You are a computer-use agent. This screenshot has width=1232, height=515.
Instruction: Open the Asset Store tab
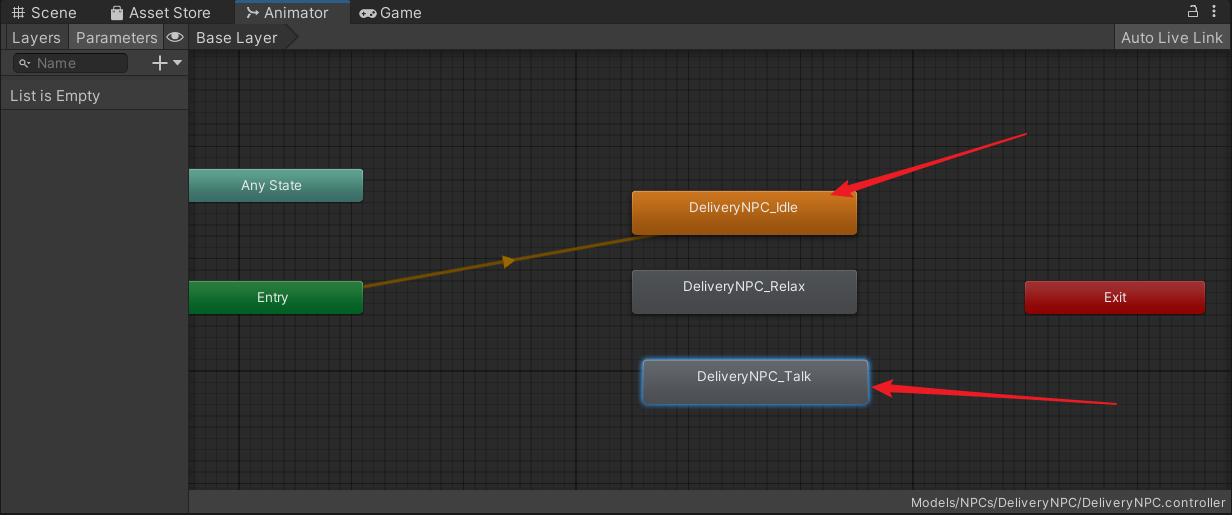pos(160,13)
